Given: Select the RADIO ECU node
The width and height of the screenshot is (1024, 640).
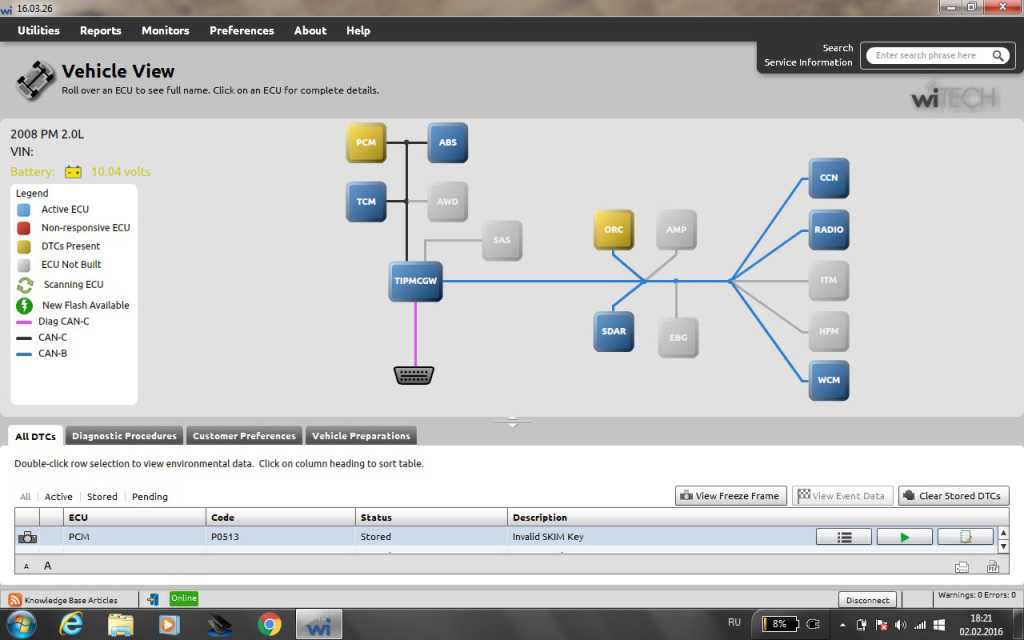Looking at the screenshot, I should coord(828,230).
